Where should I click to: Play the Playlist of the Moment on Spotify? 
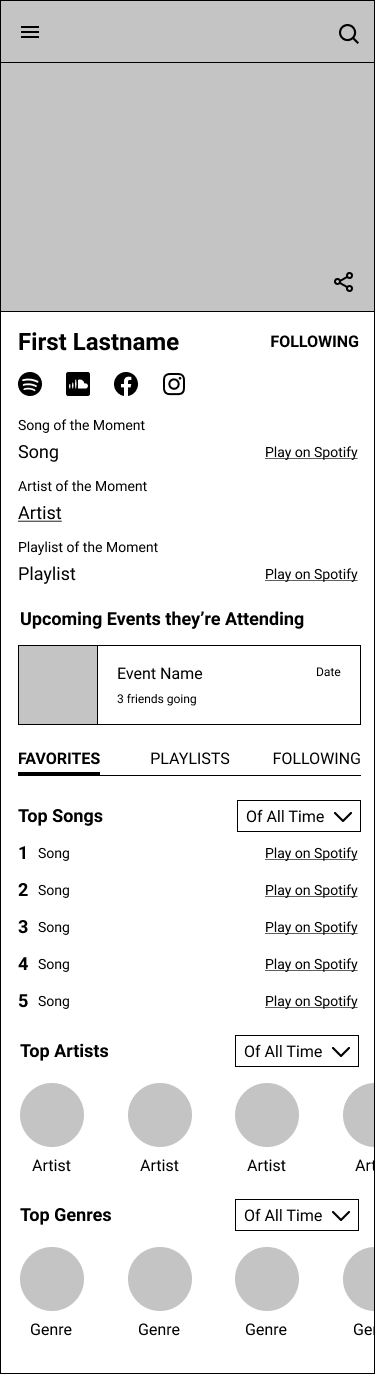pos(311,574)
